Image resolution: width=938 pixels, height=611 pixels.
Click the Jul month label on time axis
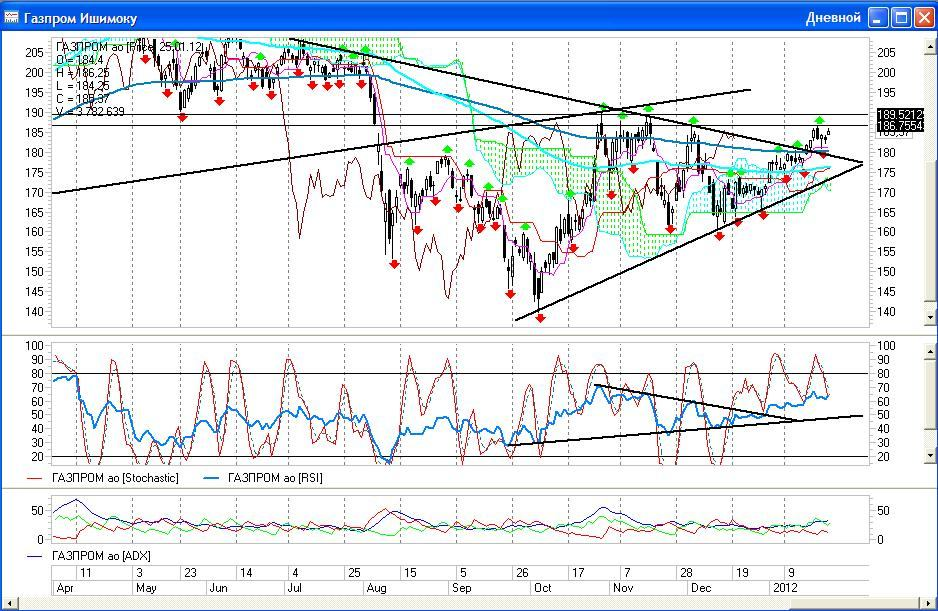click(x=295, y=588)
